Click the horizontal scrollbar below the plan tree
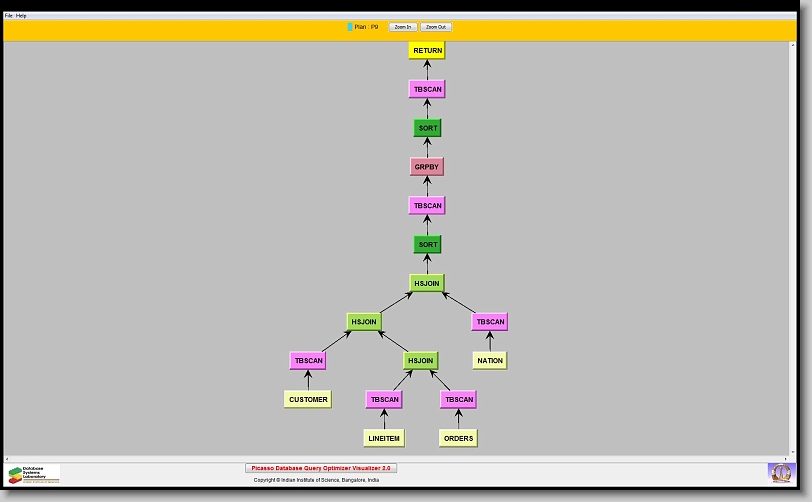The height and width of the screenshot is (502, 812). point(400,458)
